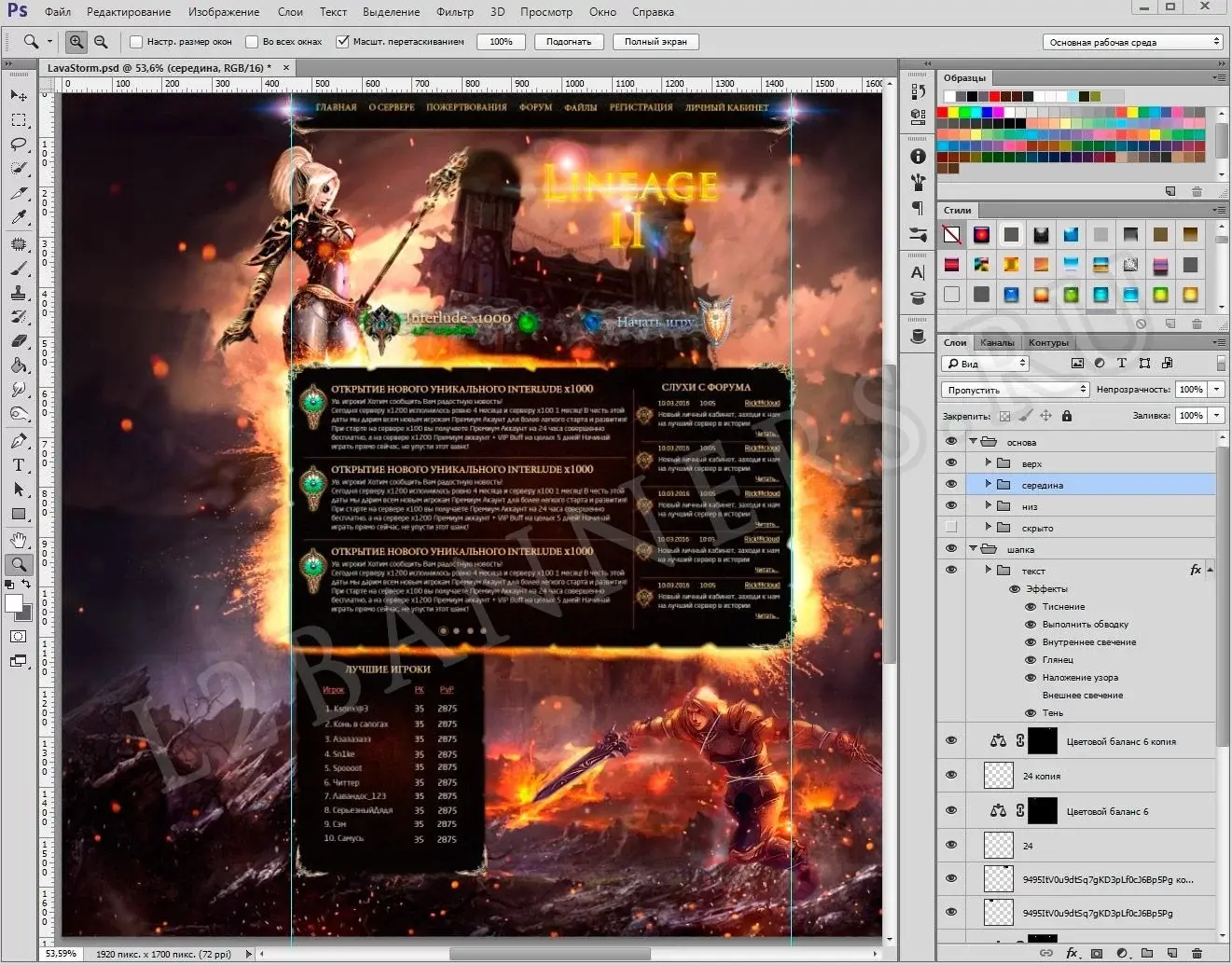Open blend mode dropdown 'Пропустить'
Screen dimensions: 1232x965
point(1015,390)
